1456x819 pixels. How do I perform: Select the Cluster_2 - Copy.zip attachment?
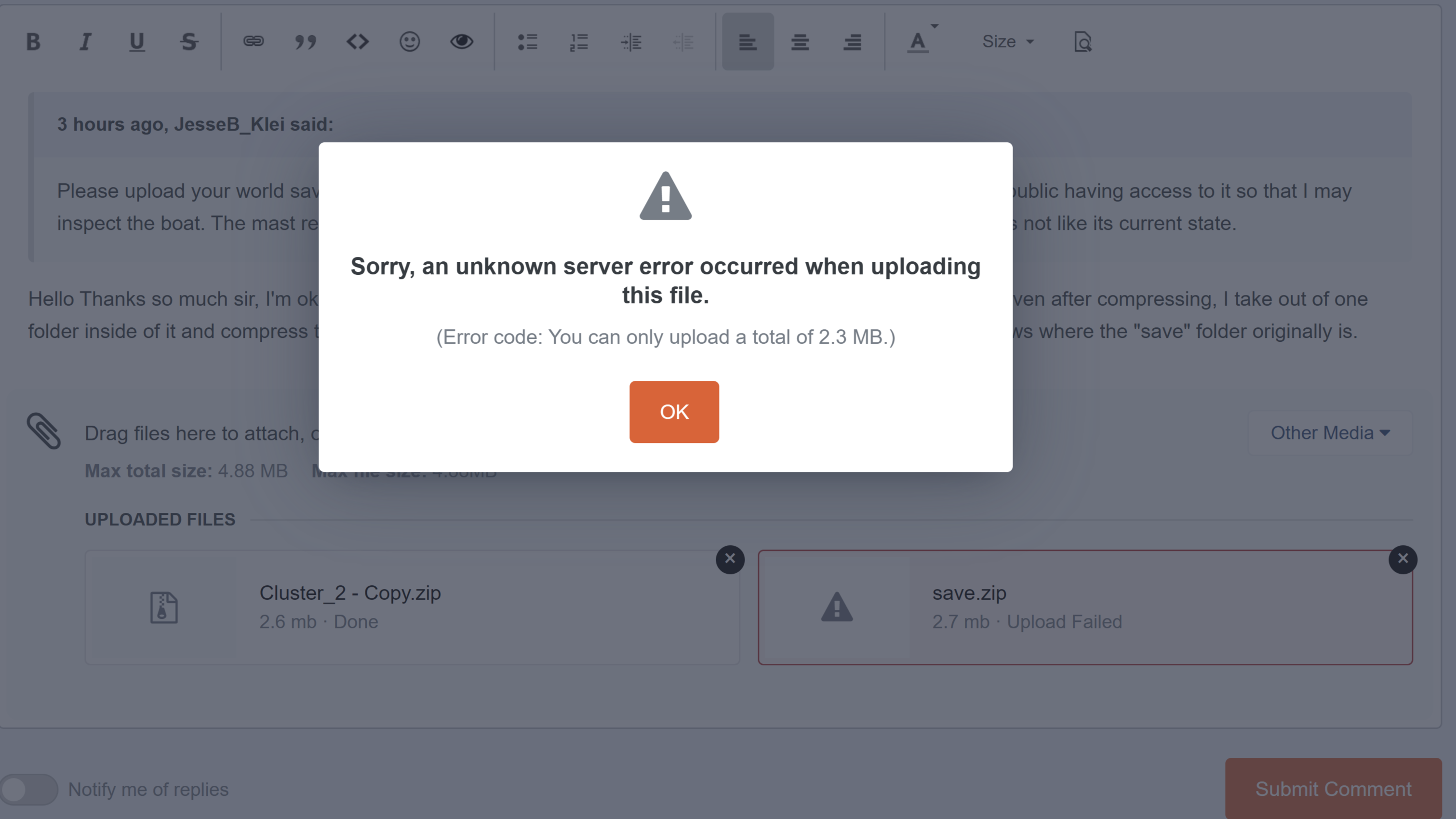point(412,607)
